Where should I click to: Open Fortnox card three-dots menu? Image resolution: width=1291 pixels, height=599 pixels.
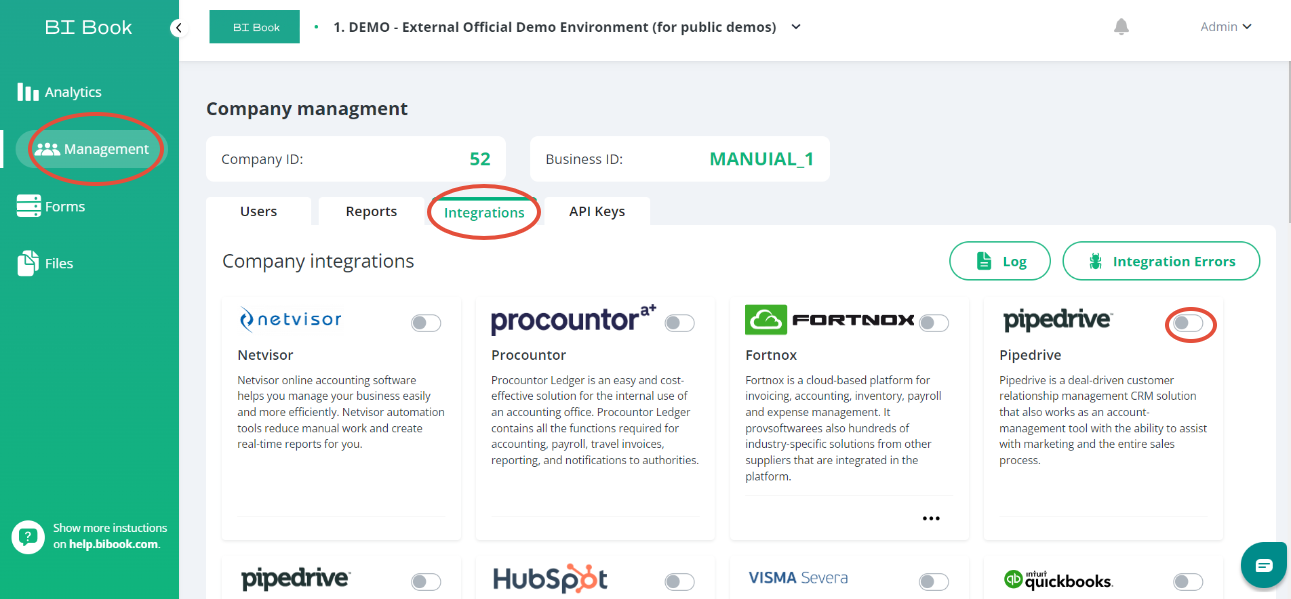(932, 518)
